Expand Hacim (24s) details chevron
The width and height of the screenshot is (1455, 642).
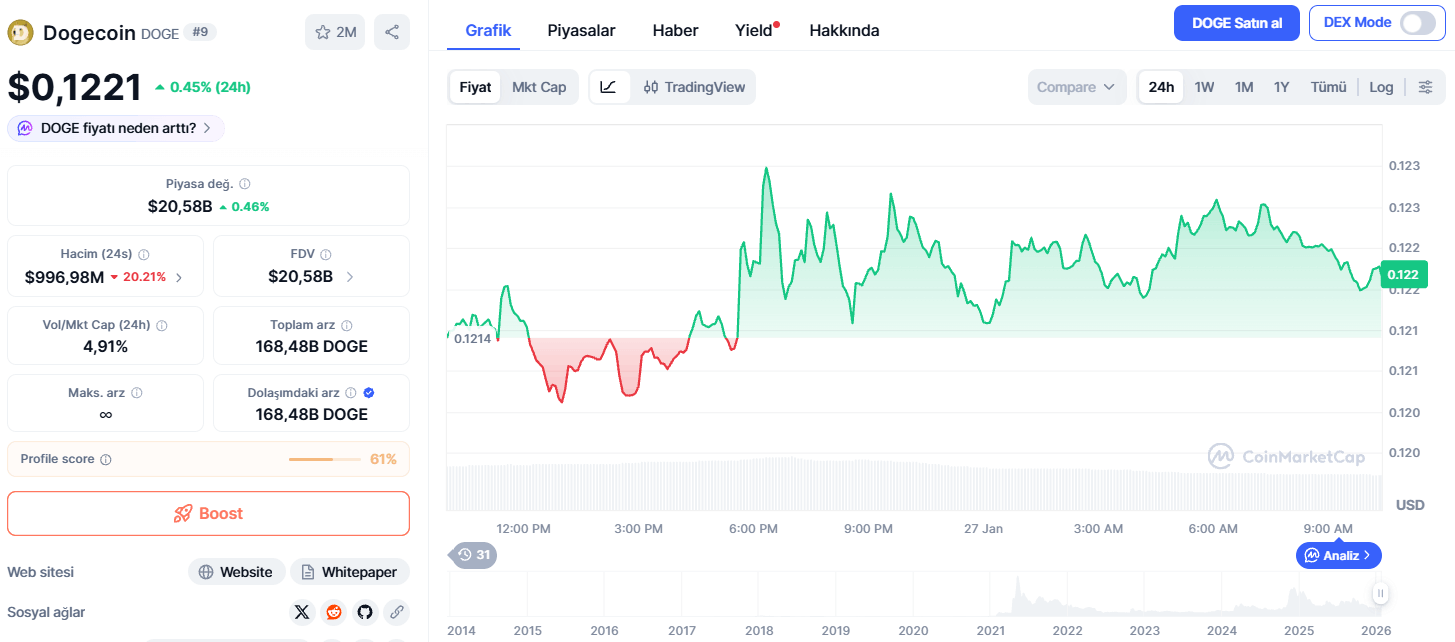[x=179, y=277]
